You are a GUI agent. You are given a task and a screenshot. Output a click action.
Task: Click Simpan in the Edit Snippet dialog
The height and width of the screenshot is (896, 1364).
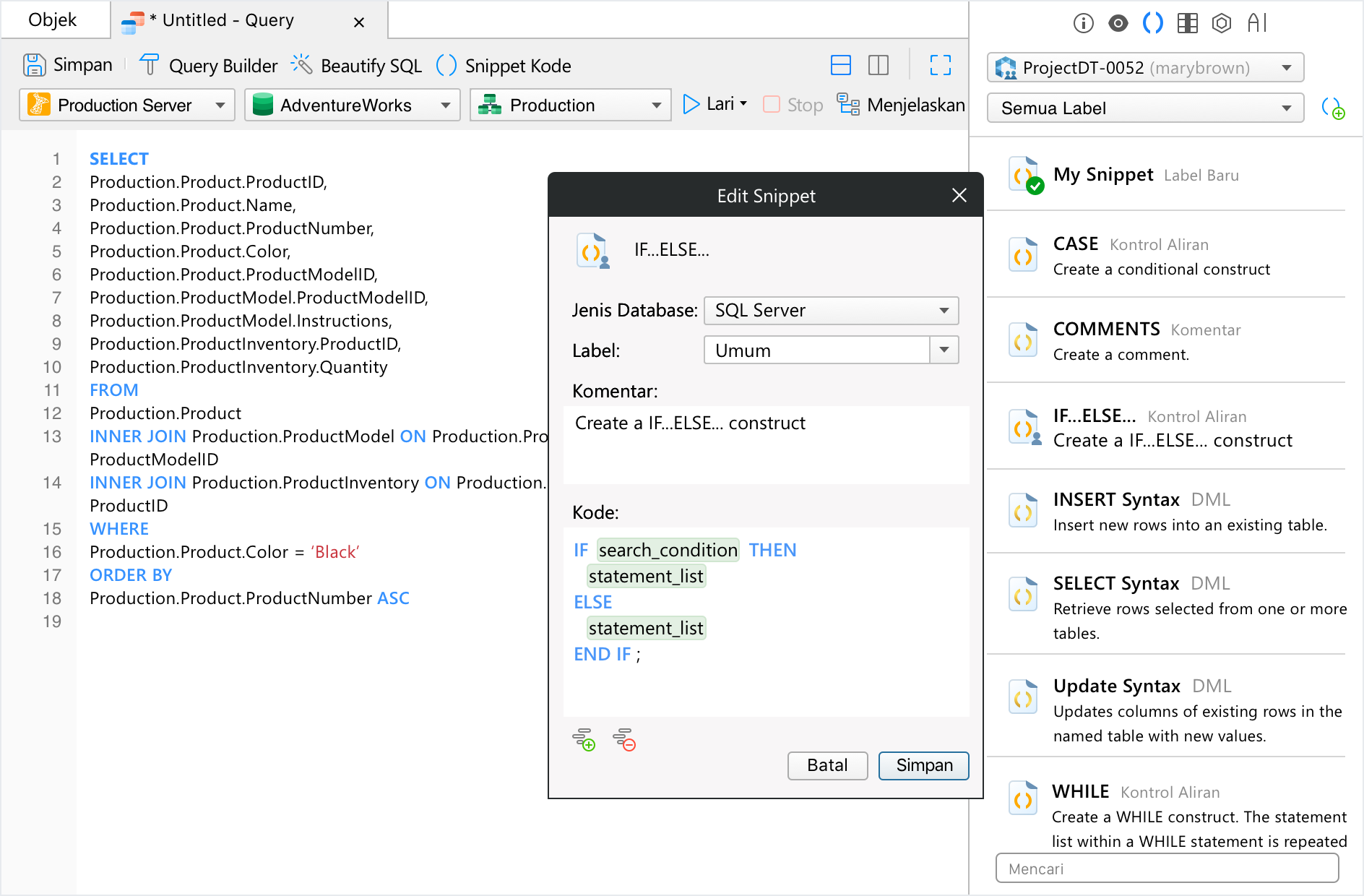point(923,765)
